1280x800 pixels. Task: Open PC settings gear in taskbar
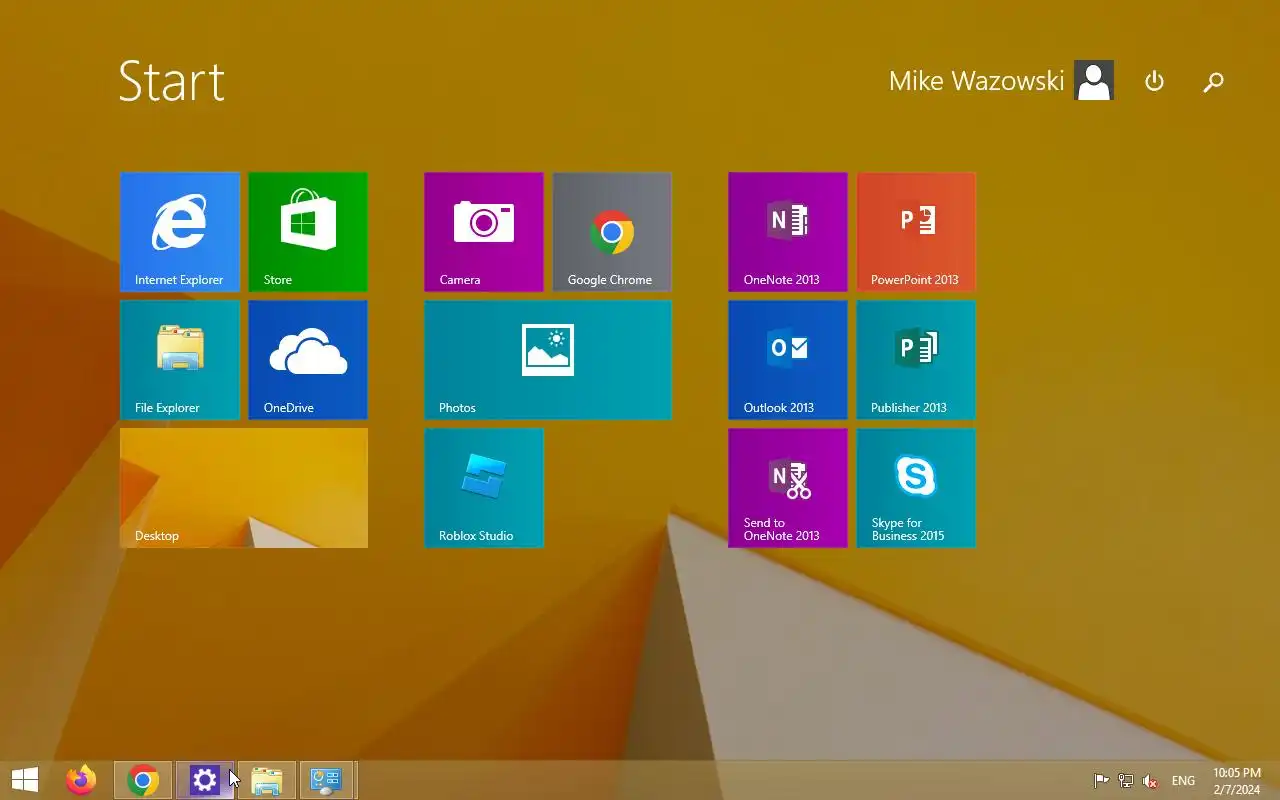click(x=205, y=780)
